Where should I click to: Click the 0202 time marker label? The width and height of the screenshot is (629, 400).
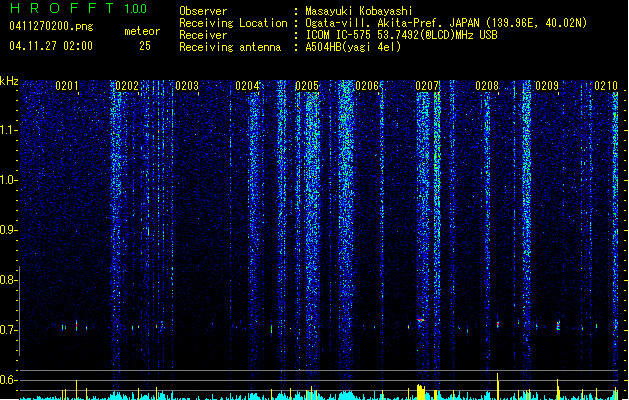[127, 86]
